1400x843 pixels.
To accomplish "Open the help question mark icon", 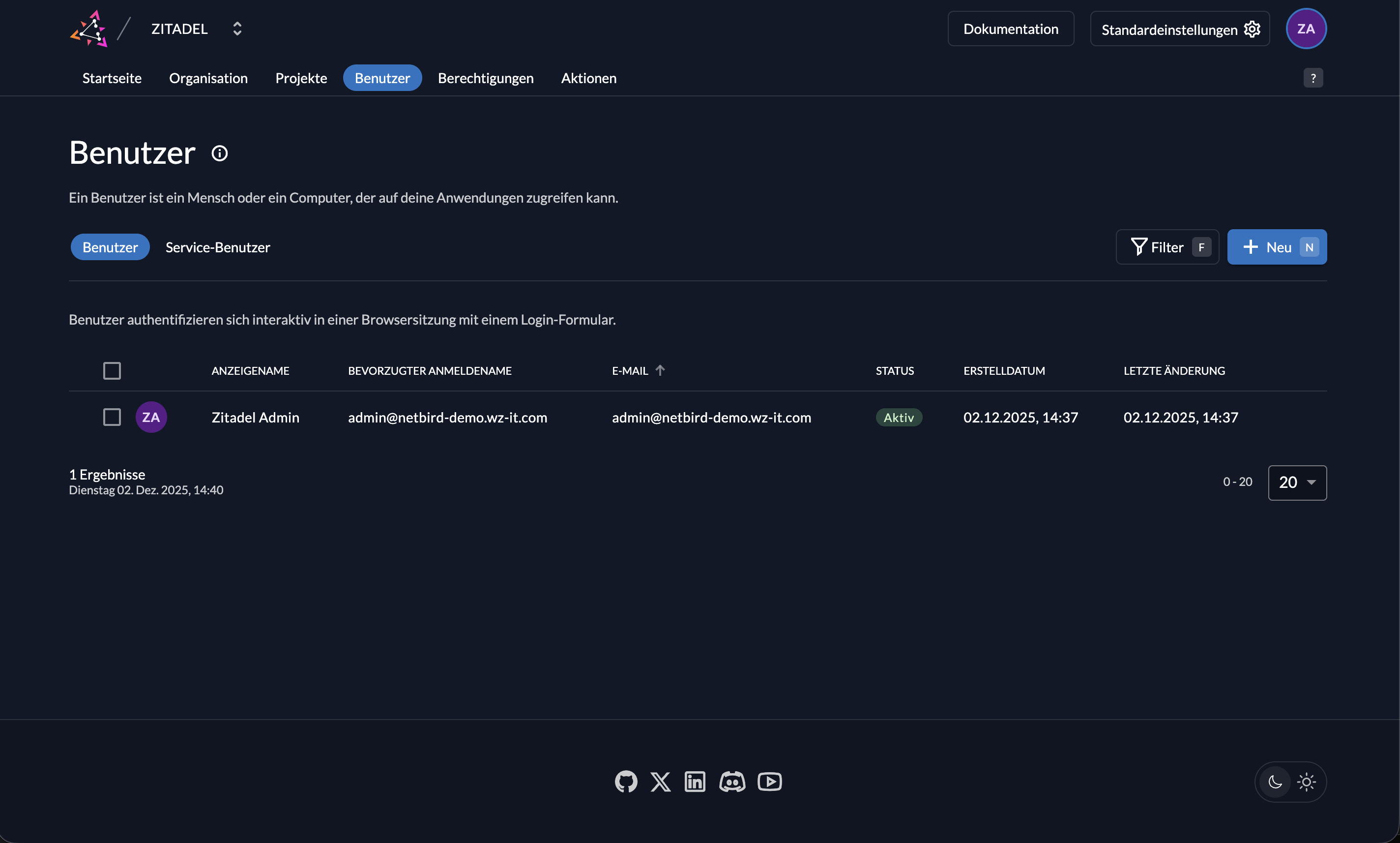I will [1312, 78].
